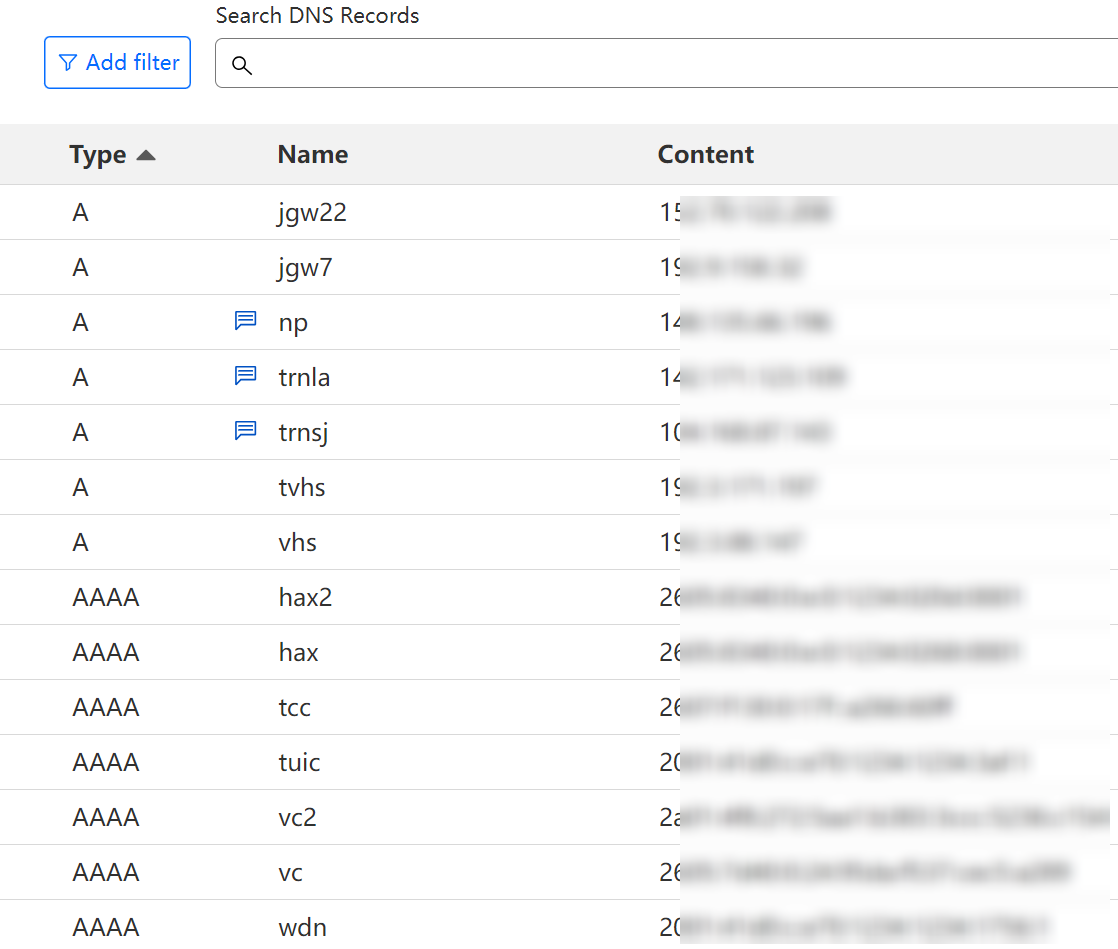Click the hax record's AAAA type cell

[x=105, y=652]
